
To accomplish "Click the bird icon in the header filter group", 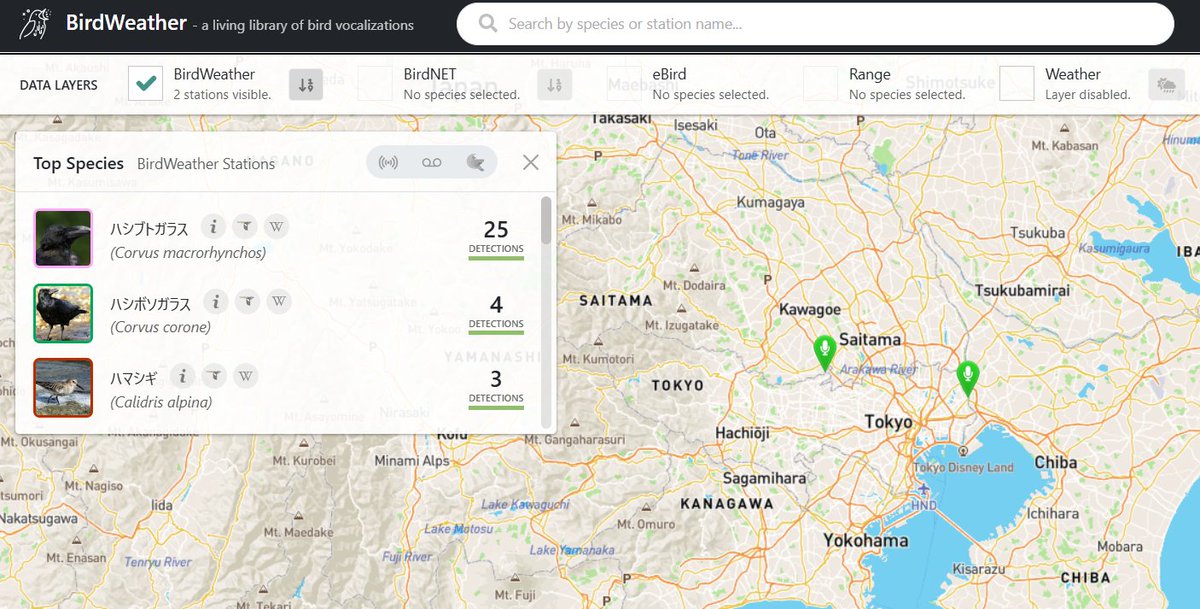I will pyautogui.click(x=475, y=161).
